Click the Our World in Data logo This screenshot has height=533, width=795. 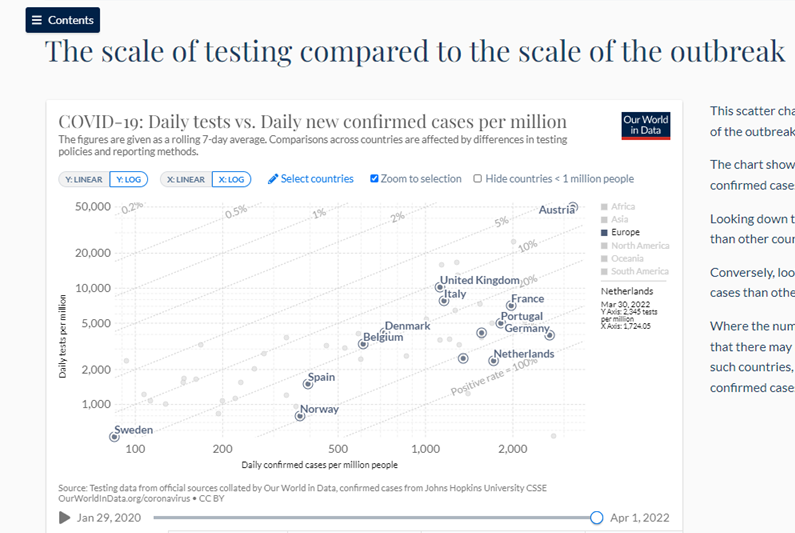pos(645,126)
